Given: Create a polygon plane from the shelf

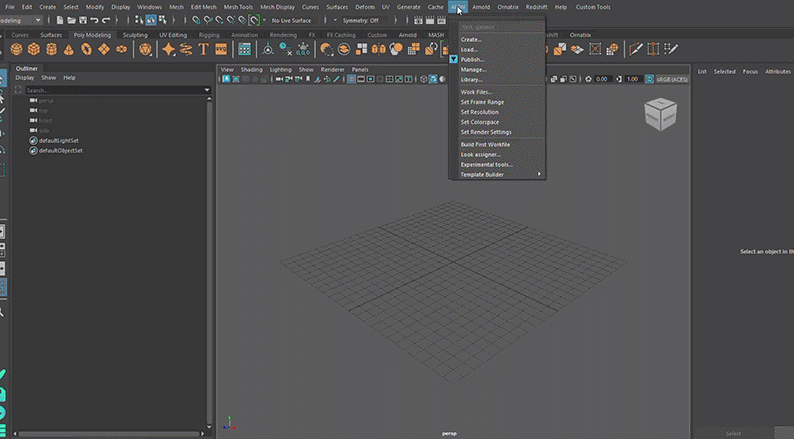Looking at the screenshot, I should pyautogui.click(x=104, y=49).
